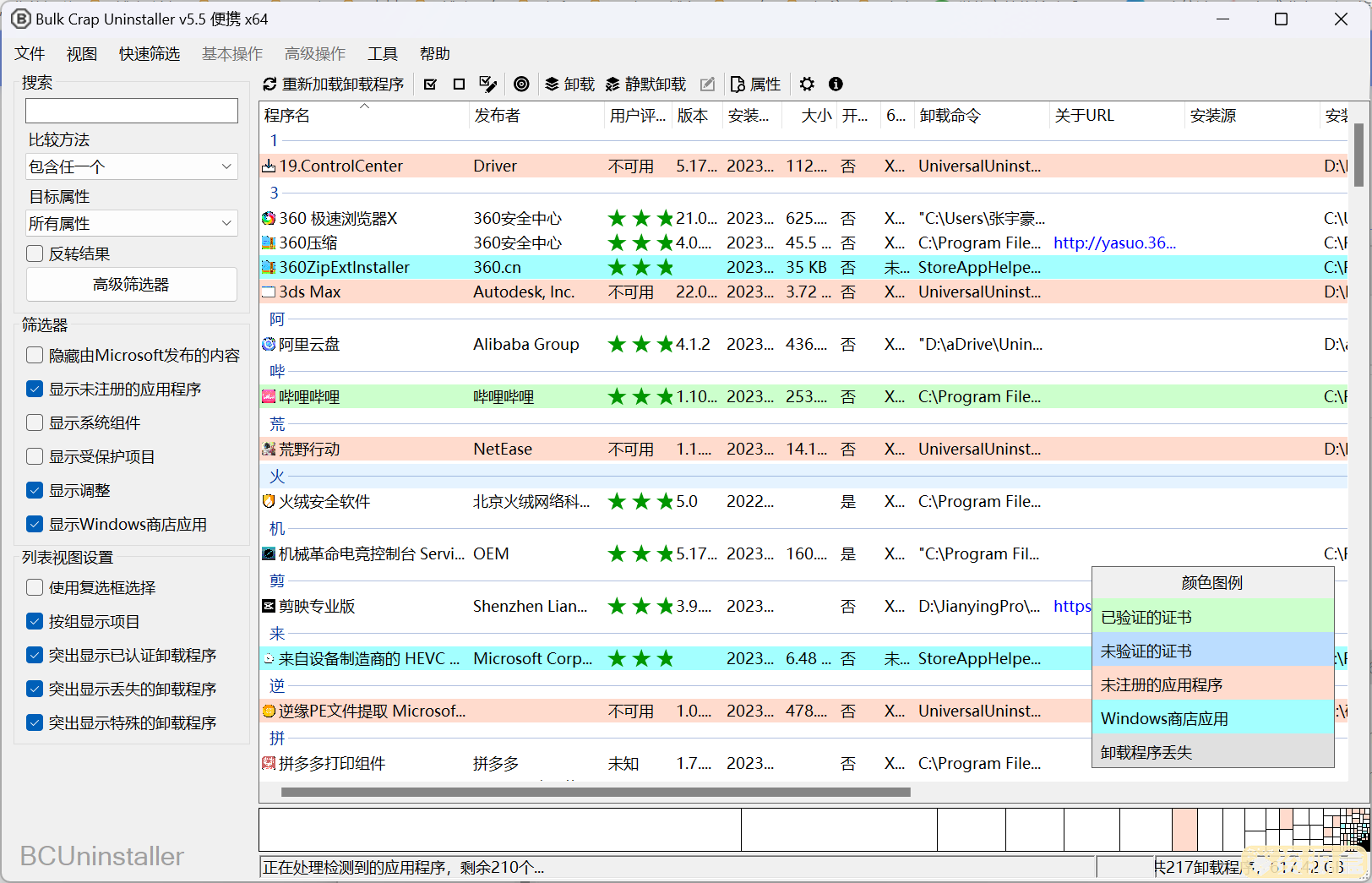Open the 视图 menu
The width and height of the screenshot is (1372, 883).
(82, 54)
